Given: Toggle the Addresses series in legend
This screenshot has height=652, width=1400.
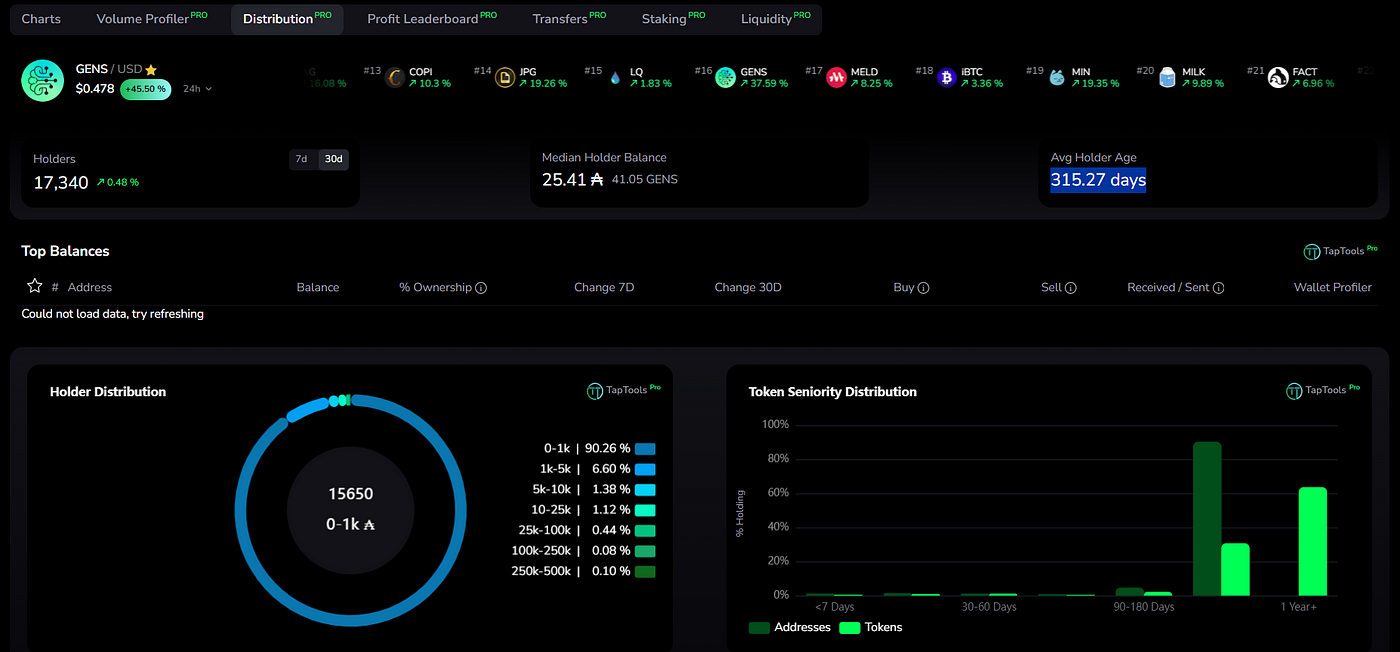Looking at the screenshot, I should tap(790, 627).
